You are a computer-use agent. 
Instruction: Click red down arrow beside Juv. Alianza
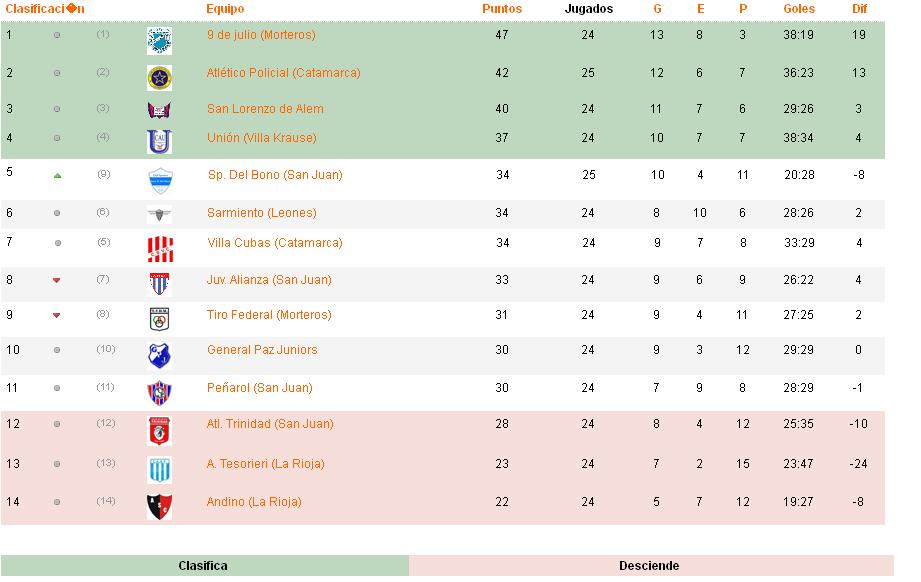click(57, 281)
